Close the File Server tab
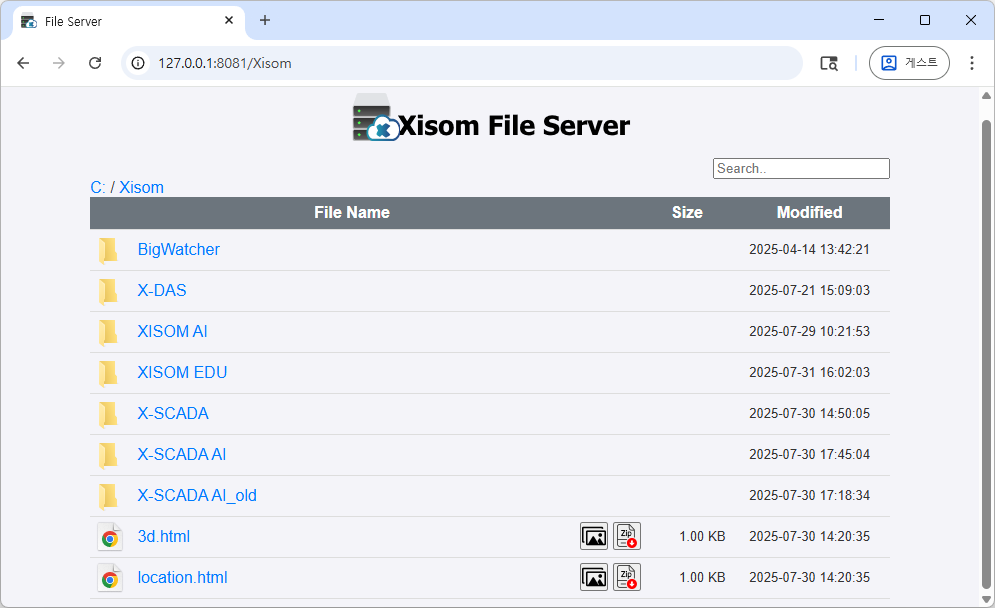 click(229, 20)
